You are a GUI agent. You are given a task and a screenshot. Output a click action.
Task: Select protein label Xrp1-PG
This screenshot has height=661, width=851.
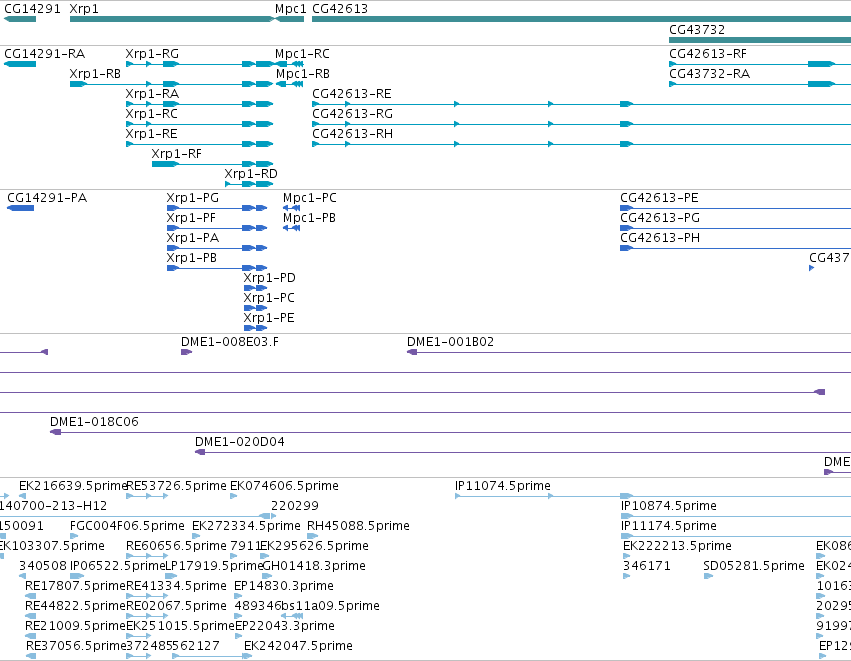pos(193,198)
